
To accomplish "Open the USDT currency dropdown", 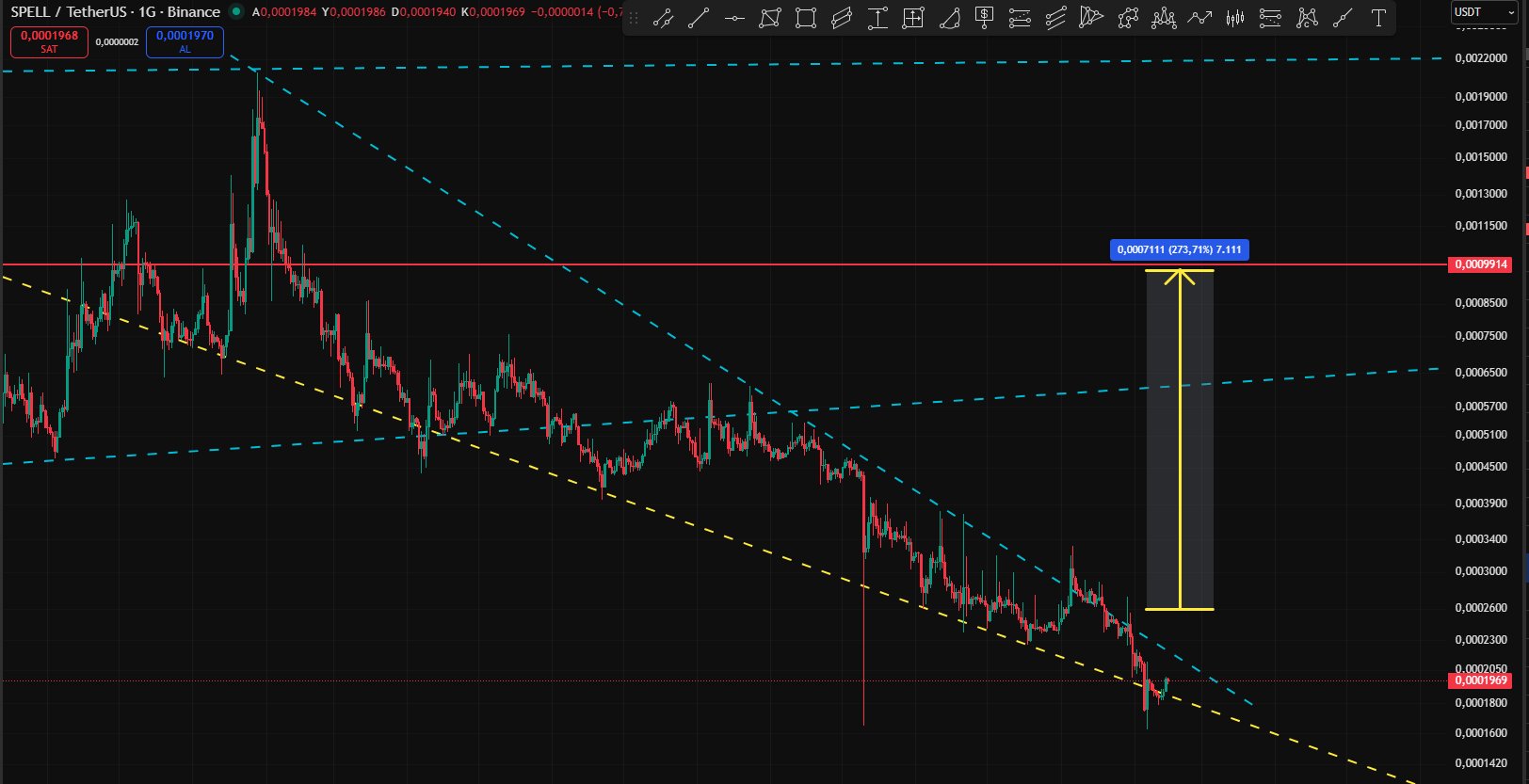I will point(1484,12).
